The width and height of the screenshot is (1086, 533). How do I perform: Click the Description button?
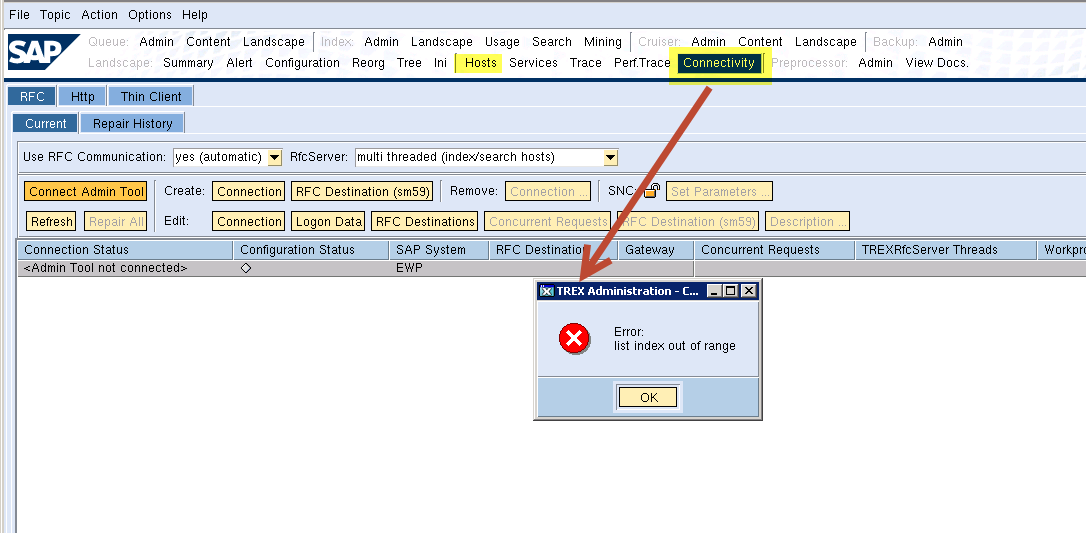808,222
